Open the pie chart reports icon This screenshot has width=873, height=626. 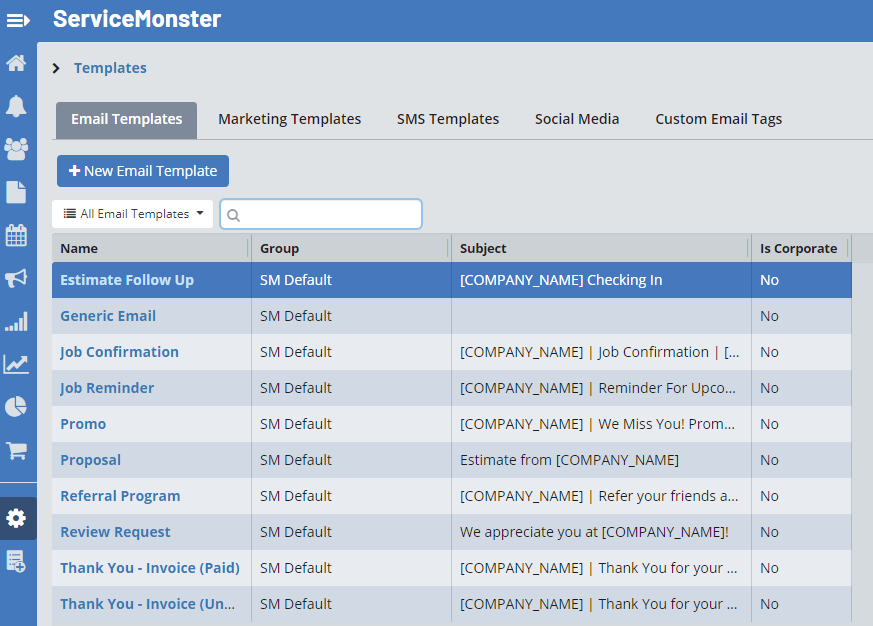[x=17, y=407]
